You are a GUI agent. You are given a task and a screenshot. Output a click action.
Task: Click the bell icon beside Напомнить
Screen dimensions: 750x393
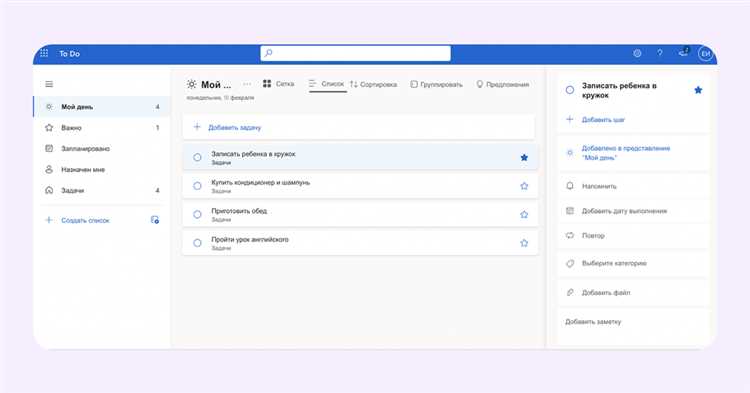[x=570, y=186]
